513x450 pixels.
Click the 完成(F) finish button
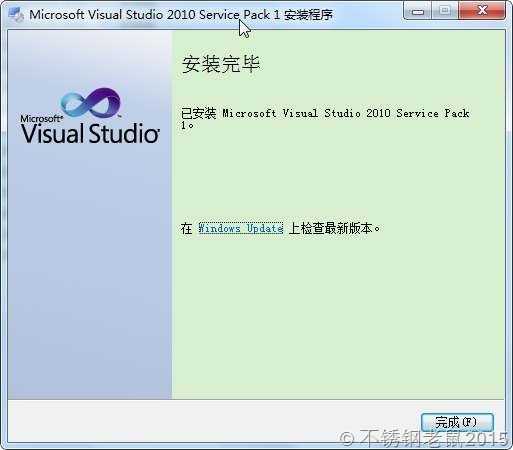click(x=457, y=422)
